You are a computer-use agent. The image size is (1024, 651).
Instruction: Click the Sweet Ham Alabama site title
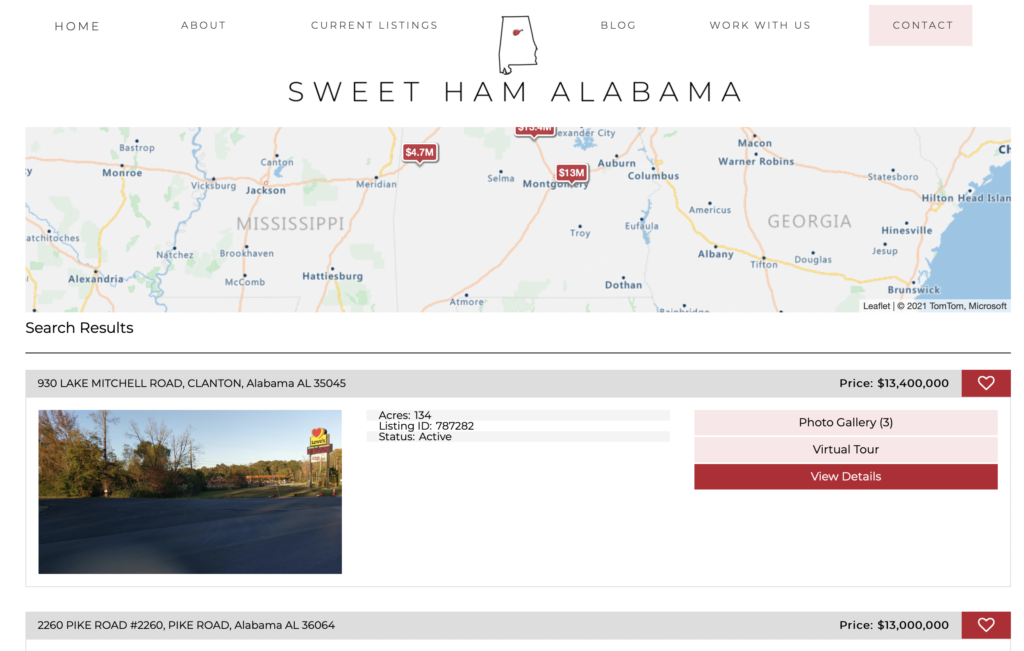pyautogui.click(x=517, y=92)
